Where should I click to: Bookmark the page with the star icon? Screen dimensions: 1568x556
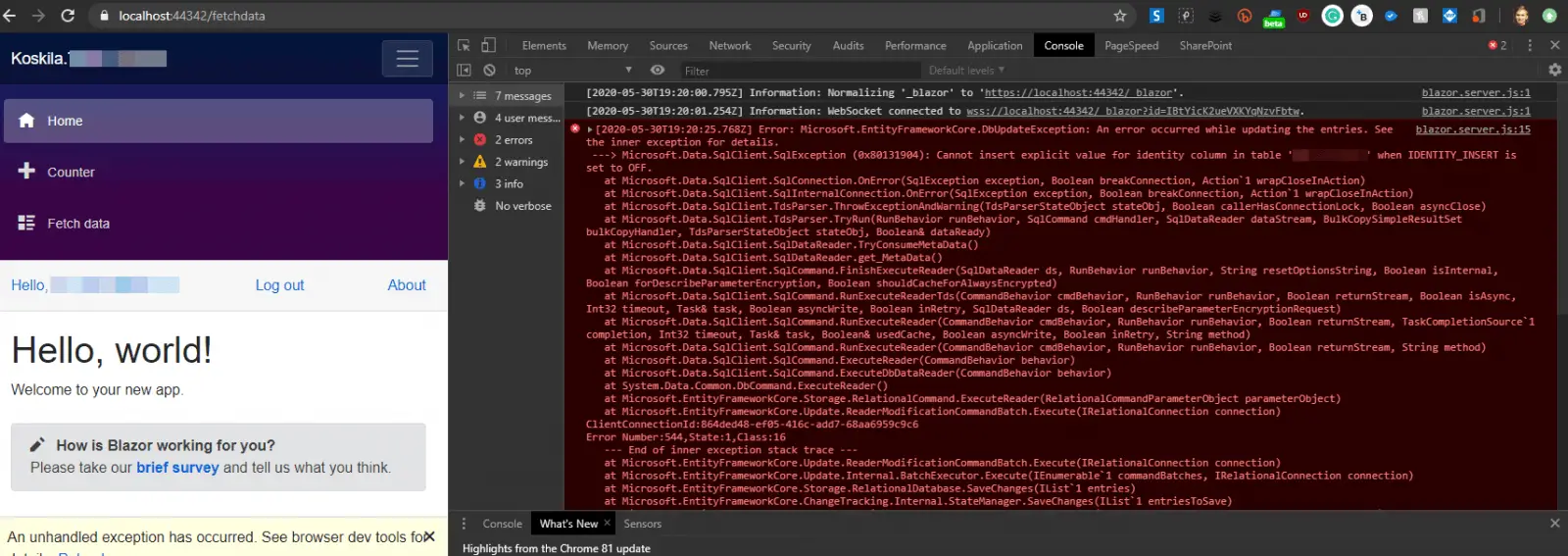[1119, 16]
